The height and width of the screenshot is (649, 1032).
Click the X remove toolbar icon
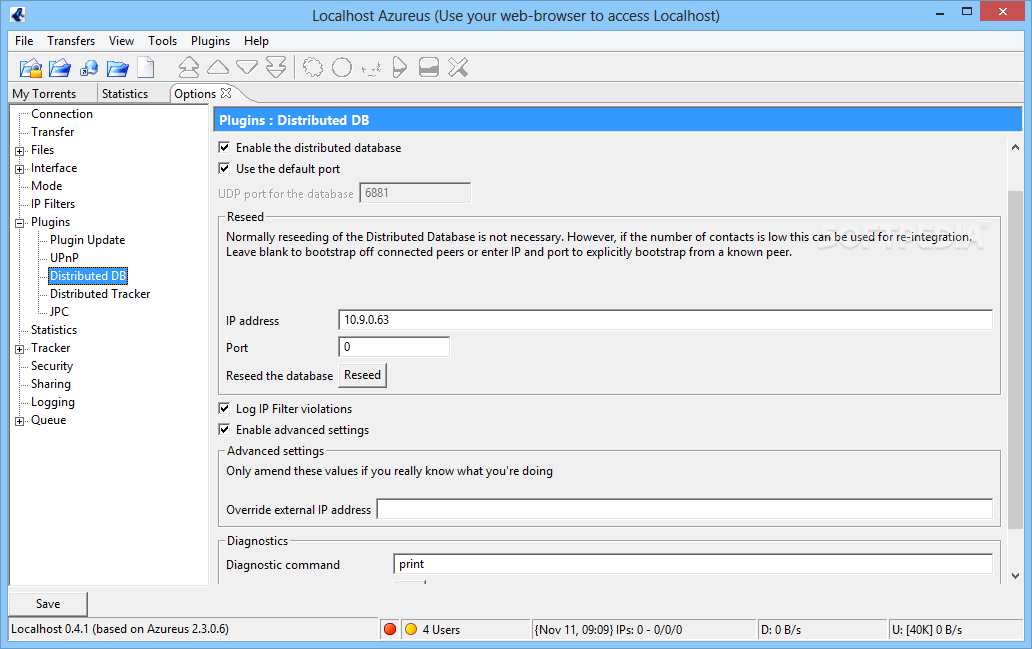click(x=458, y=67)
